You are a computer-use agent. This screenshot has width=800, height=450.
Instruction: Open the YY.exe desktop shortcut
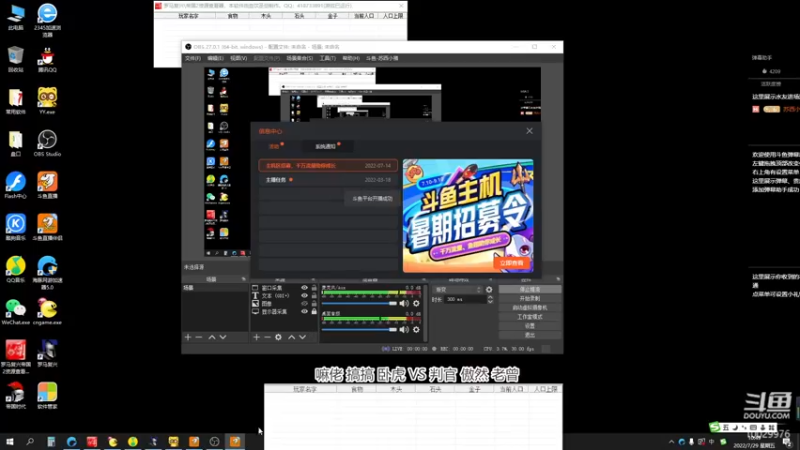(47, 100)
